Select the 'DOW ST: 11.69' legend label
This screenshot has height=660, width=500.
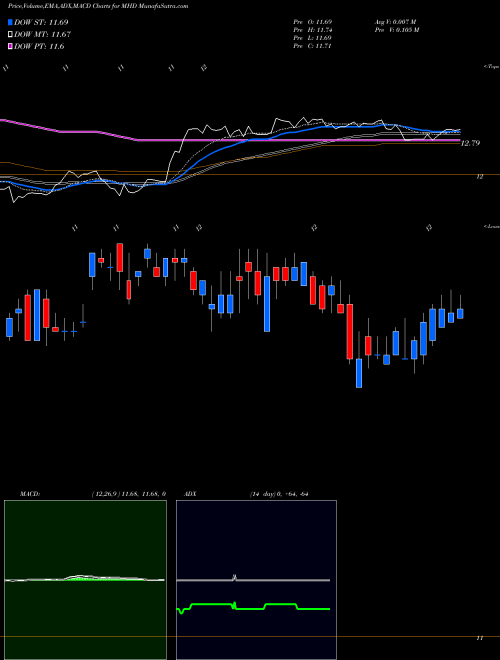41,23
